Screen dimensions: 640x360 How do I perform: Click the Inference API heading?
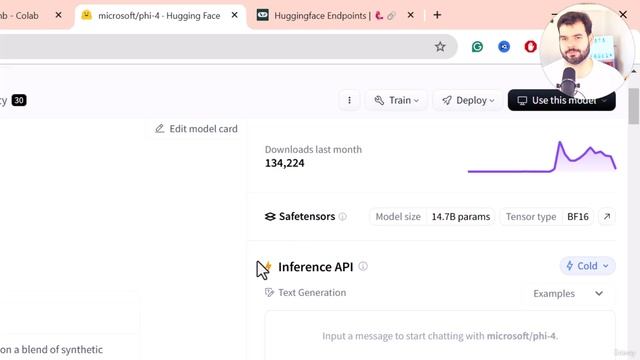click(316, 267)
